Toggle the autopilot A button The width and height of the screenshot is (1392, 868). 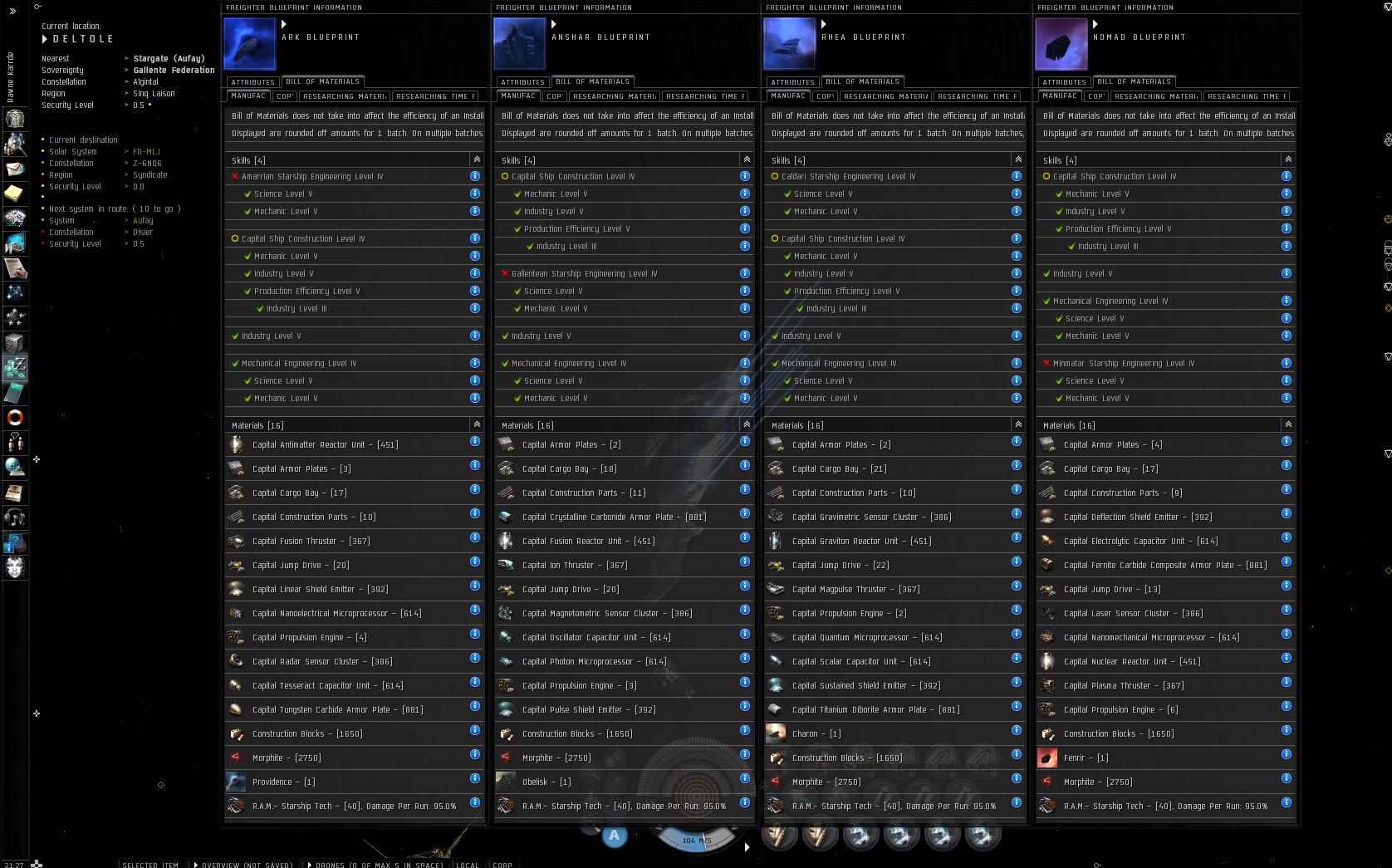[615, 835]
